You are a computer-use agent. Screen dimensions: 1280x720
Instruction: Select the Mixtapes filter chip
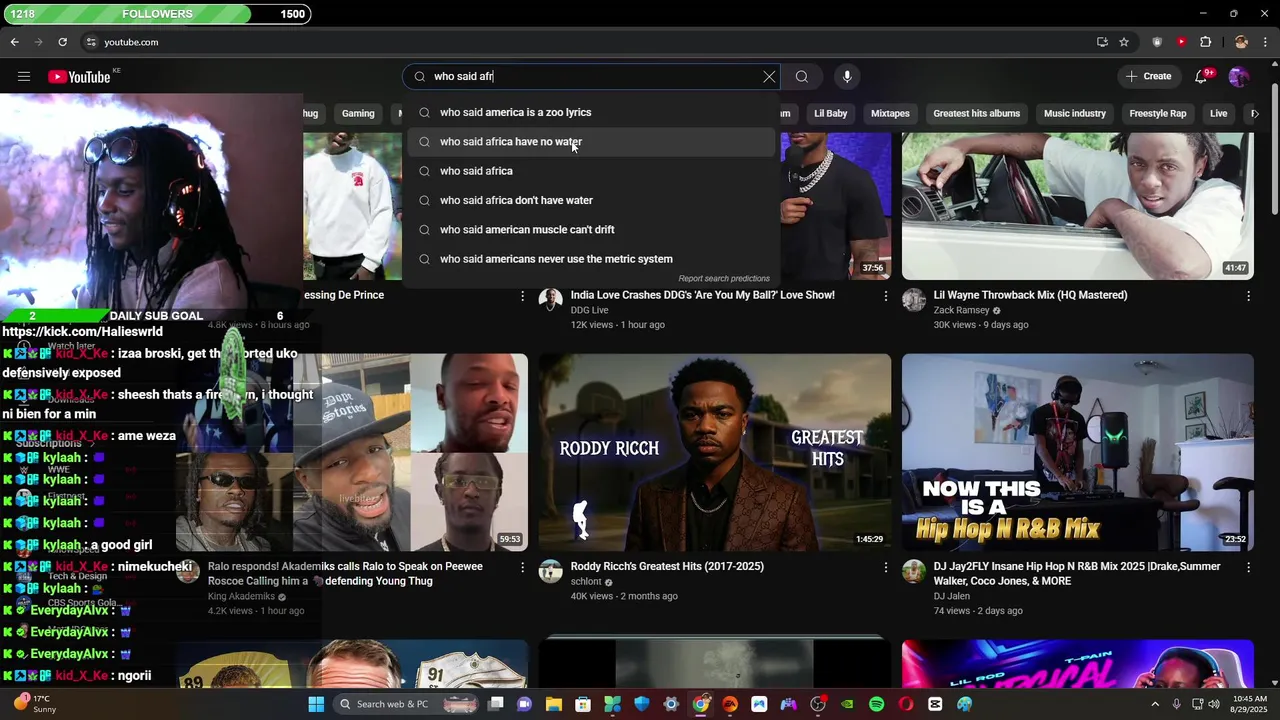pyautogui.click(x=890, y=113)
